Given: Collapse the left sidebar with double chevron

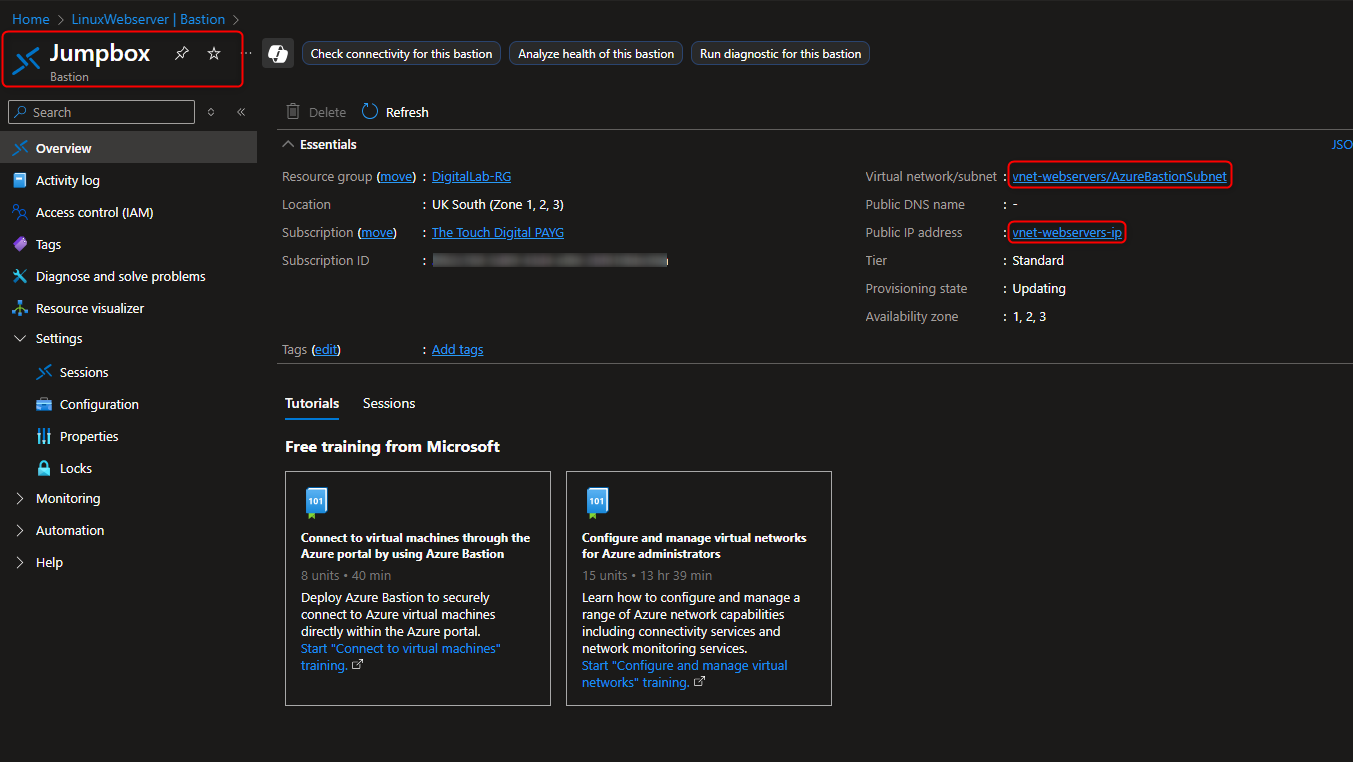Looking at the screenshot, I should tap(241, 111).
